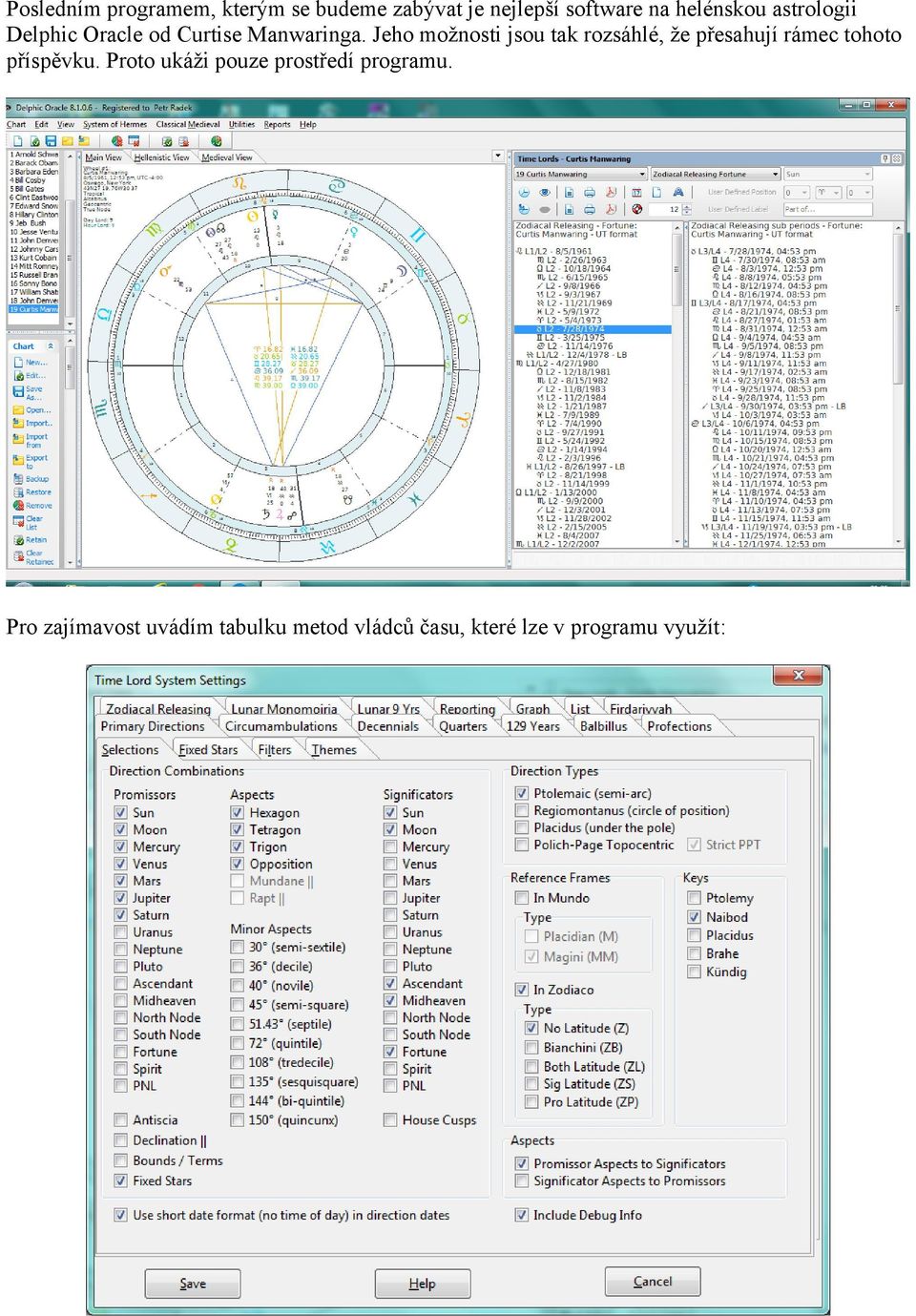
Task: Switch to the Medieval View tab
Action: tap(227, 157)
